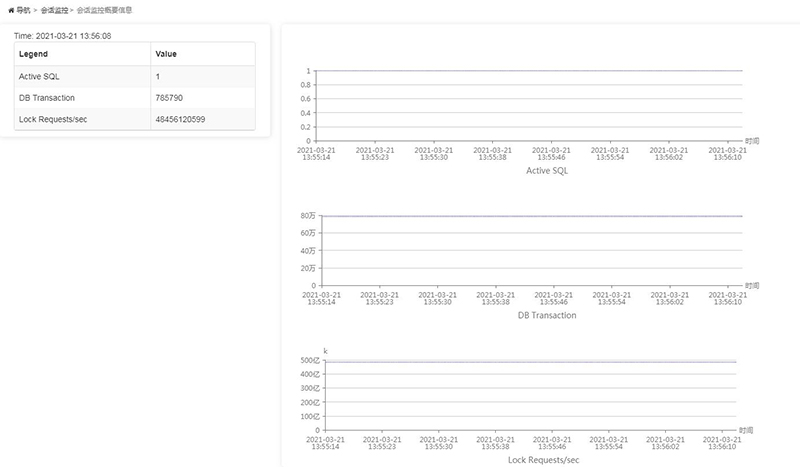Click the 0.8 y-axis label
Screen dimensions: 800x467
pos(305,85)
